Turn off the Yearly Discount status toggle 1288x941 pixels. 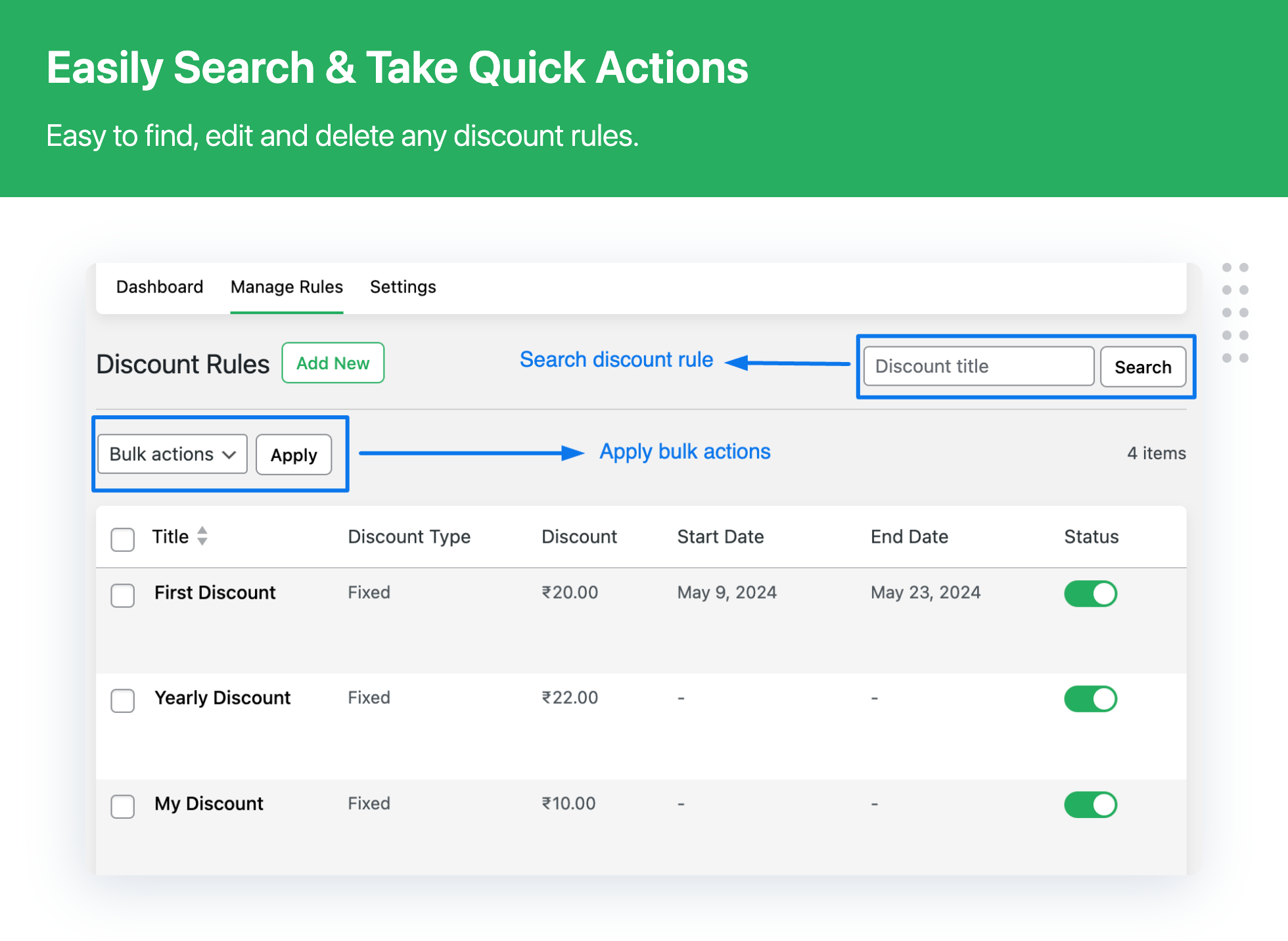pos(1090,699)
